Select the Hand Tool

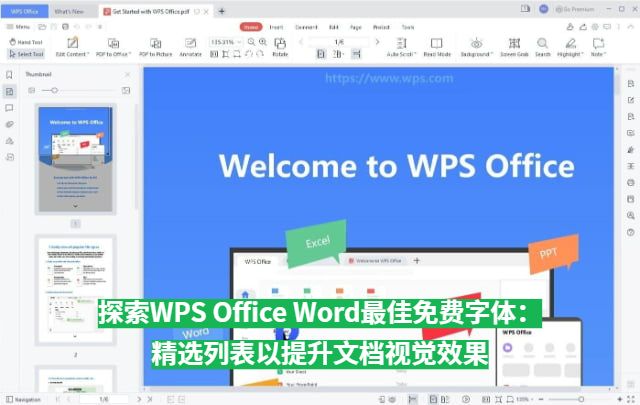(25, 43)
